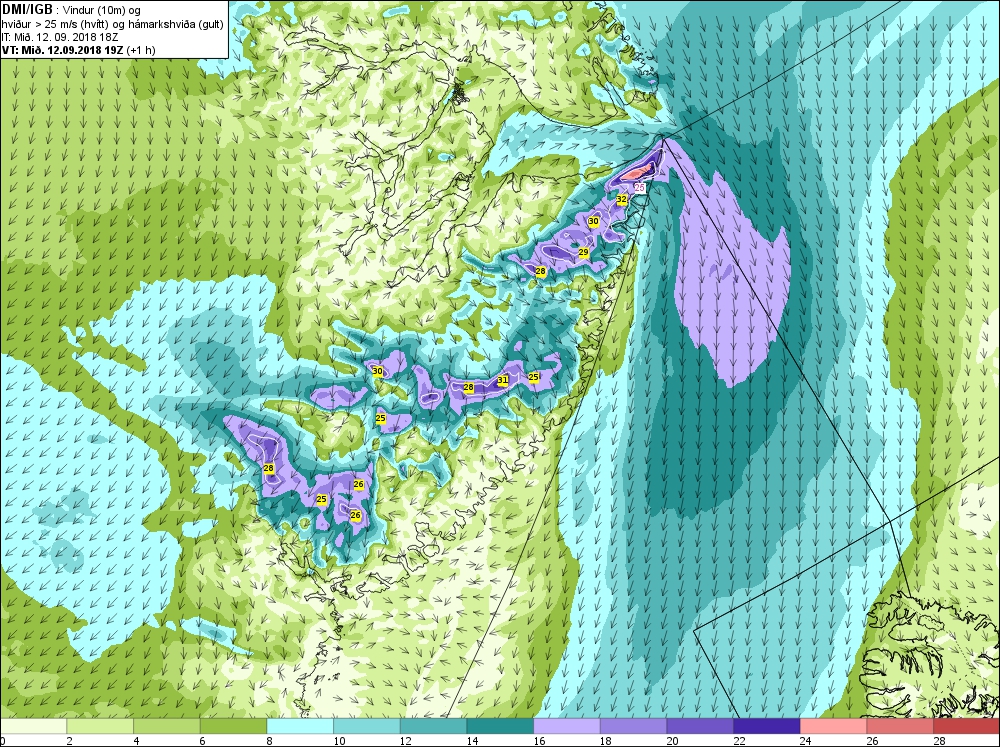Click the legend scale number 20

coord(672,741)
